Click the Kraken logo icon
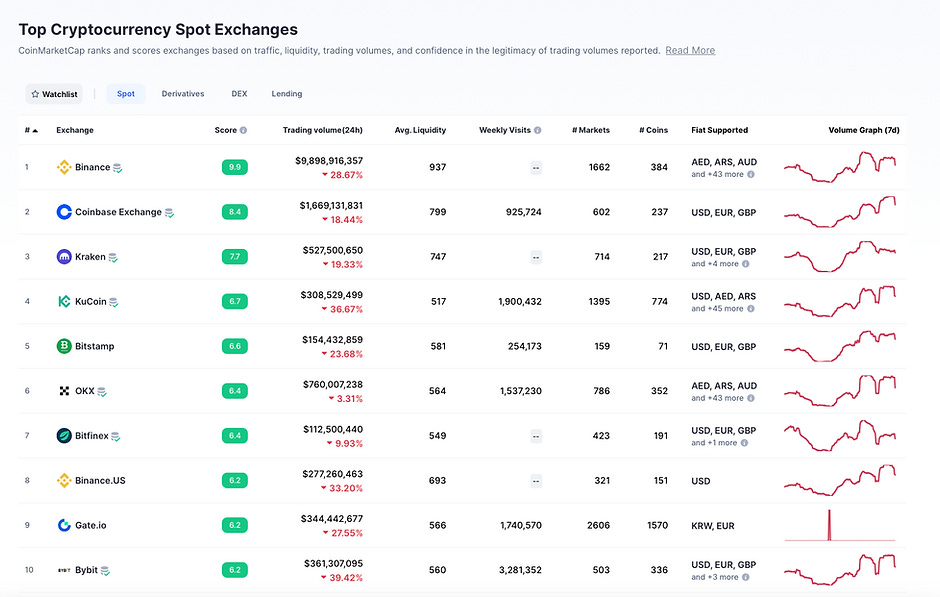940x597 pixels. click(x=64, y=257)
